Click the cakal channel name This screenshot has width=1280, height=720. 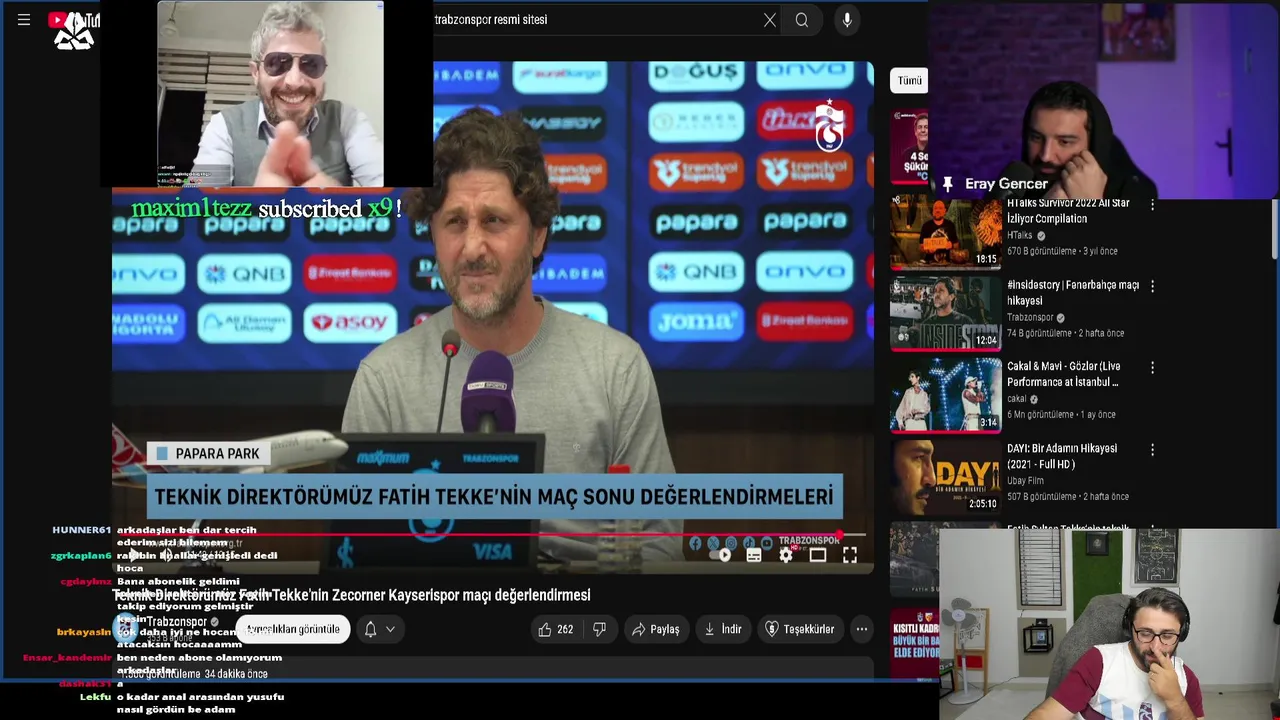(1017, 399)
